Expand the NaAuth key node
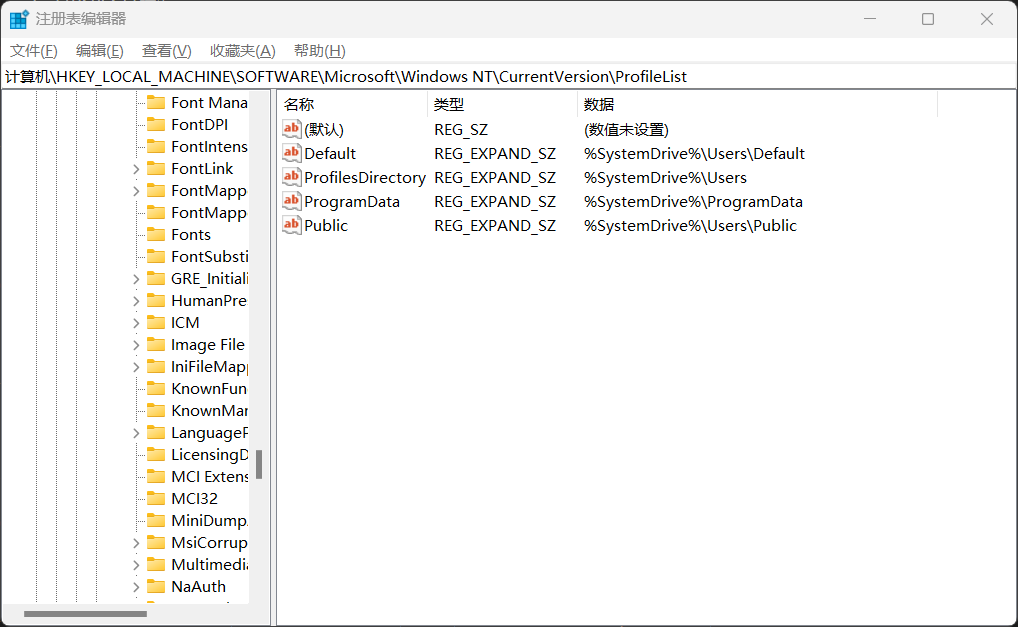Screen dimensions: 1018x627 136,586
